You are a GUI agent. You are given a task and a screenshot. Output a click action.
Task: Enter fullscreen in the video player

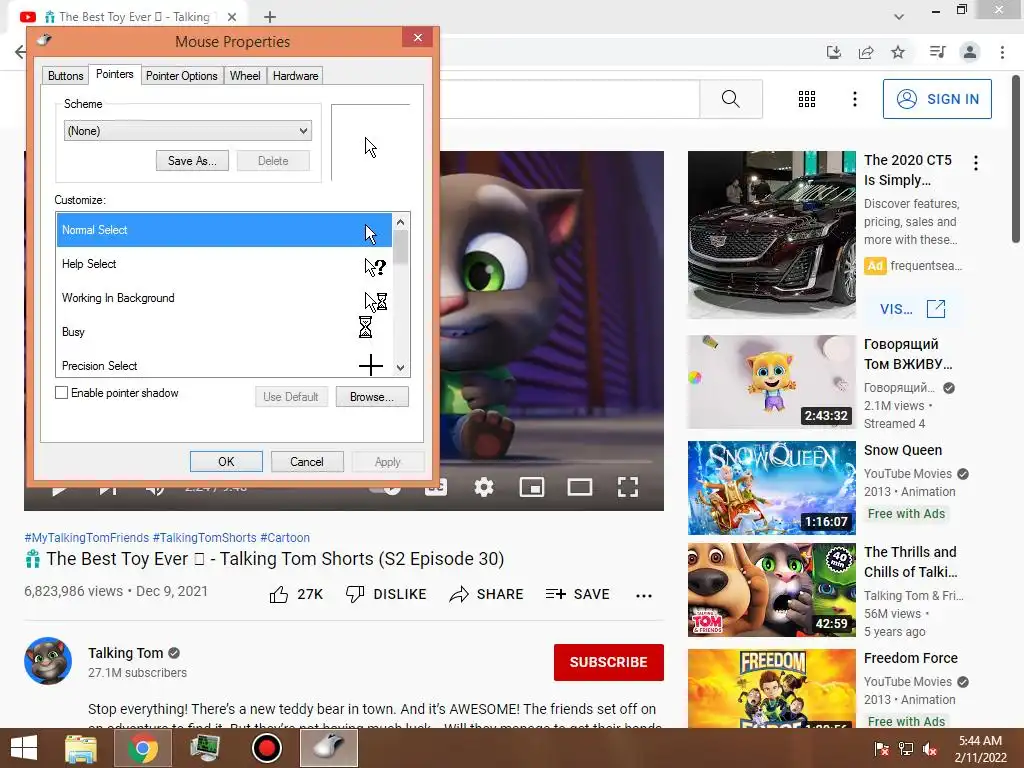(x=628, y=487)
